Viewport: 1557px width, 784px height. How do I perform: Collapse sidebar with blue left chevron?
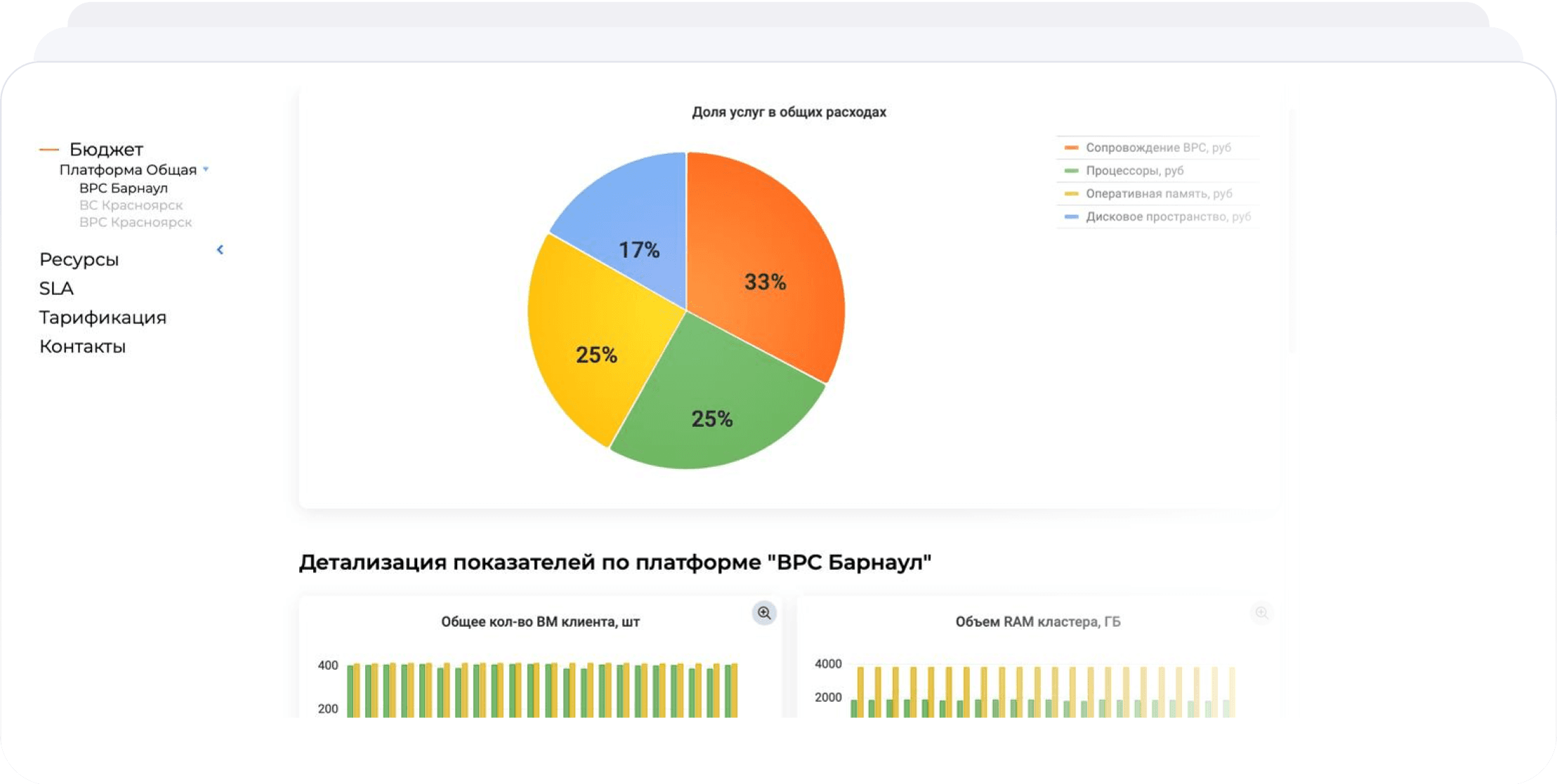(220, 250)
